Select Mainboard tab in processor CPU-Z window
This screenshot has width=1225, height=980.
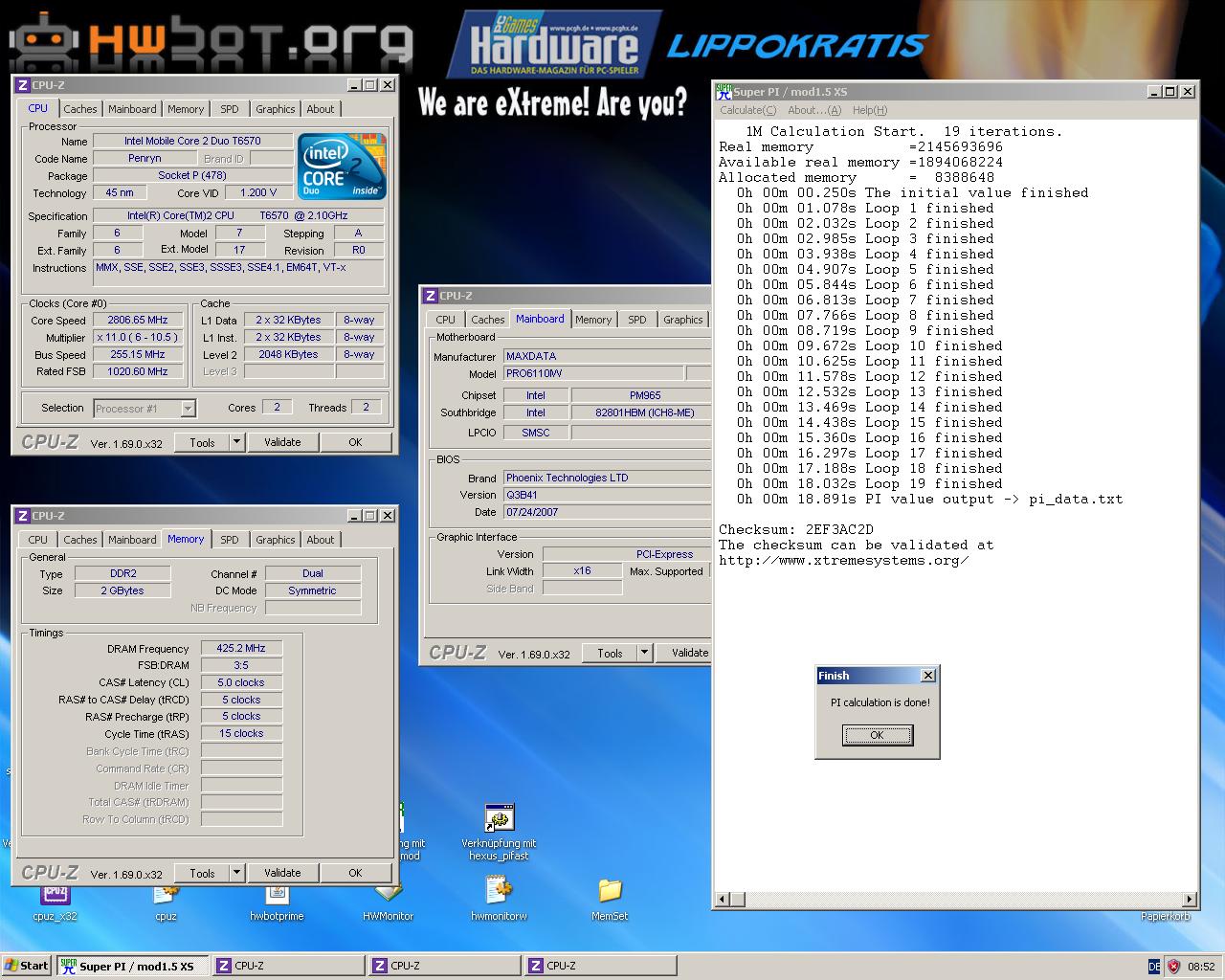[132, 109]
